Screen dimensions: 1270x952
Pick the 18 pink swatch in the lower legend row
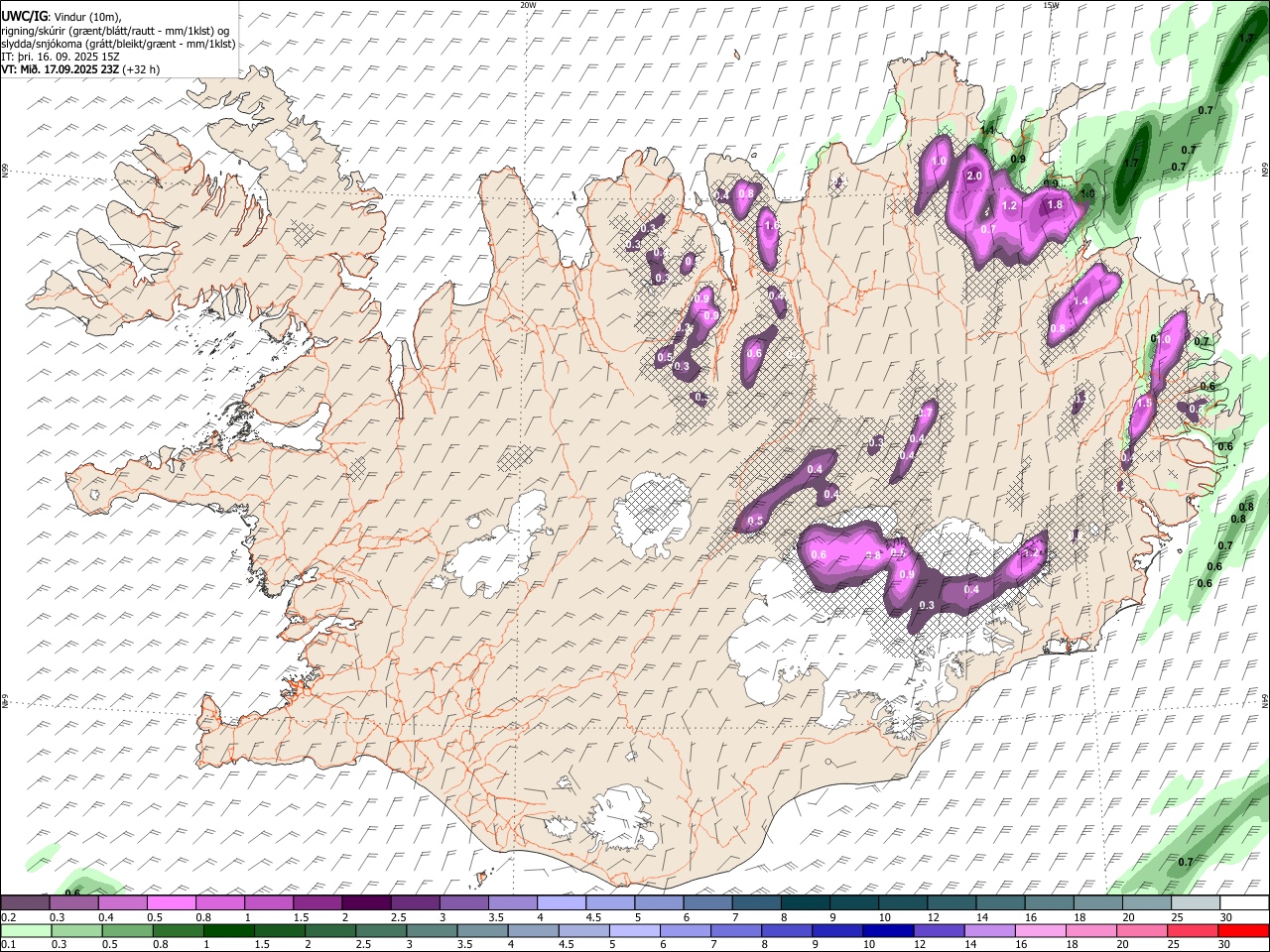(x=1091, y=930)
